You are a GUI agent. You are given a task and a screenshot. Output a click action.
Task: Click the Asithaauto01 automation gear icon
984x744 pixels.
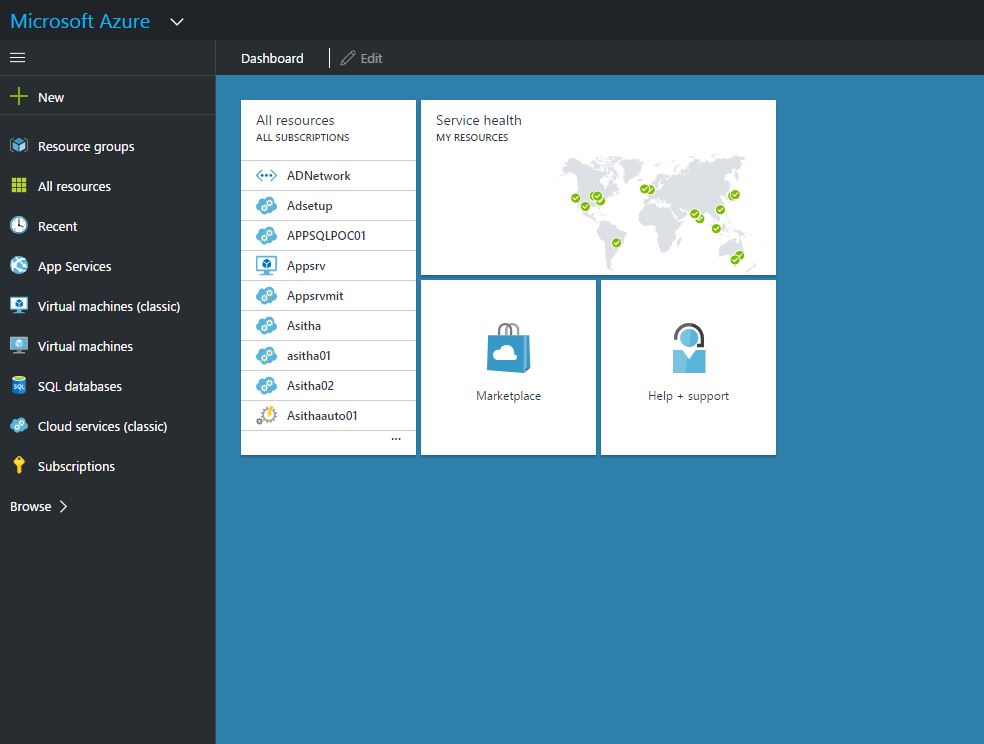click(x=266, y=415)
